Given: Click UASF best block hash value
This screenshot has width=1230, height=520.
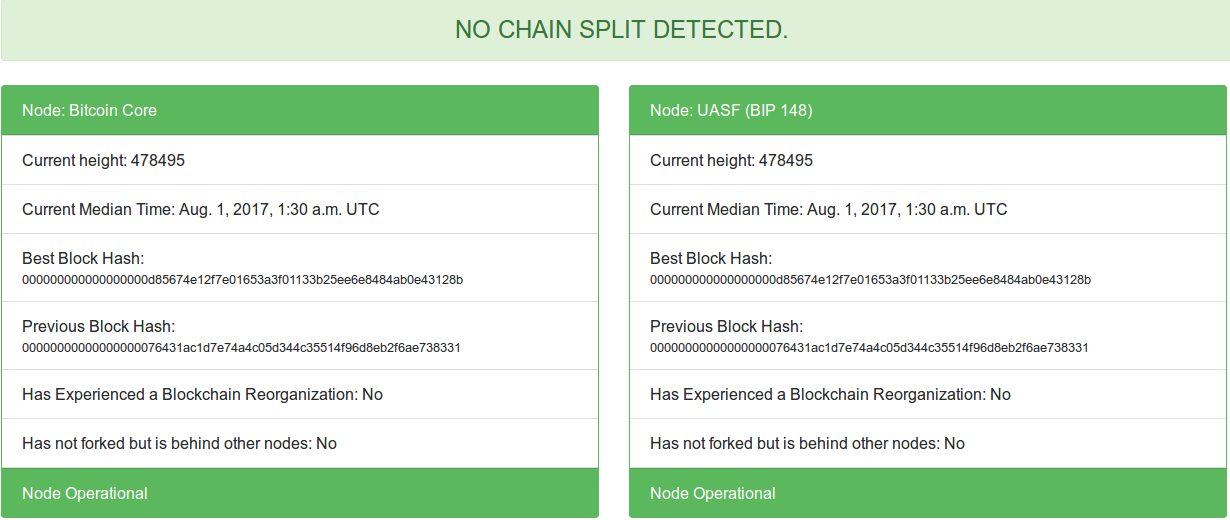Looking at the screenshot, I should (x=870, y=280).
